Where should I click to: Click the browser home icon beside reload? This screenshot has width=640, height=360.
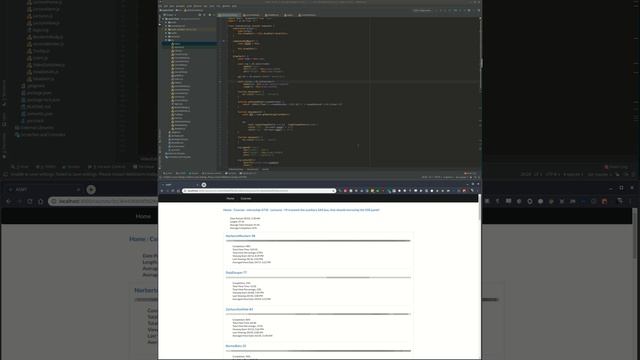pos(178,191)
